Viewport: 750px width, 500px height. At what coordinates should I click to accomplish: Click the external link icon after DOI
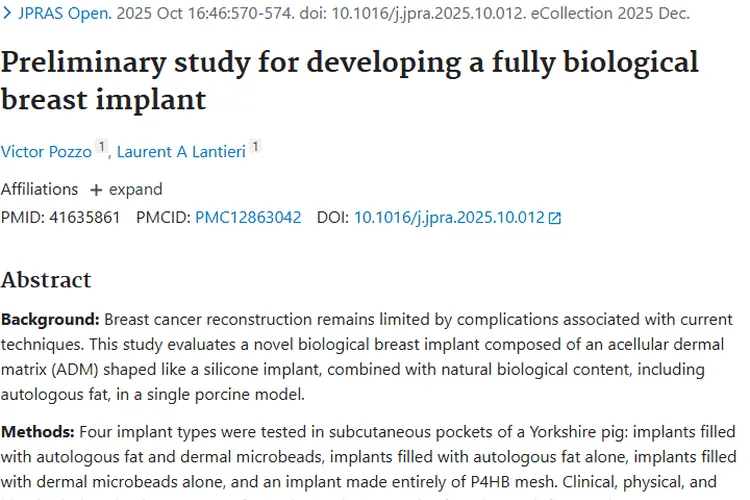point(555,218)
